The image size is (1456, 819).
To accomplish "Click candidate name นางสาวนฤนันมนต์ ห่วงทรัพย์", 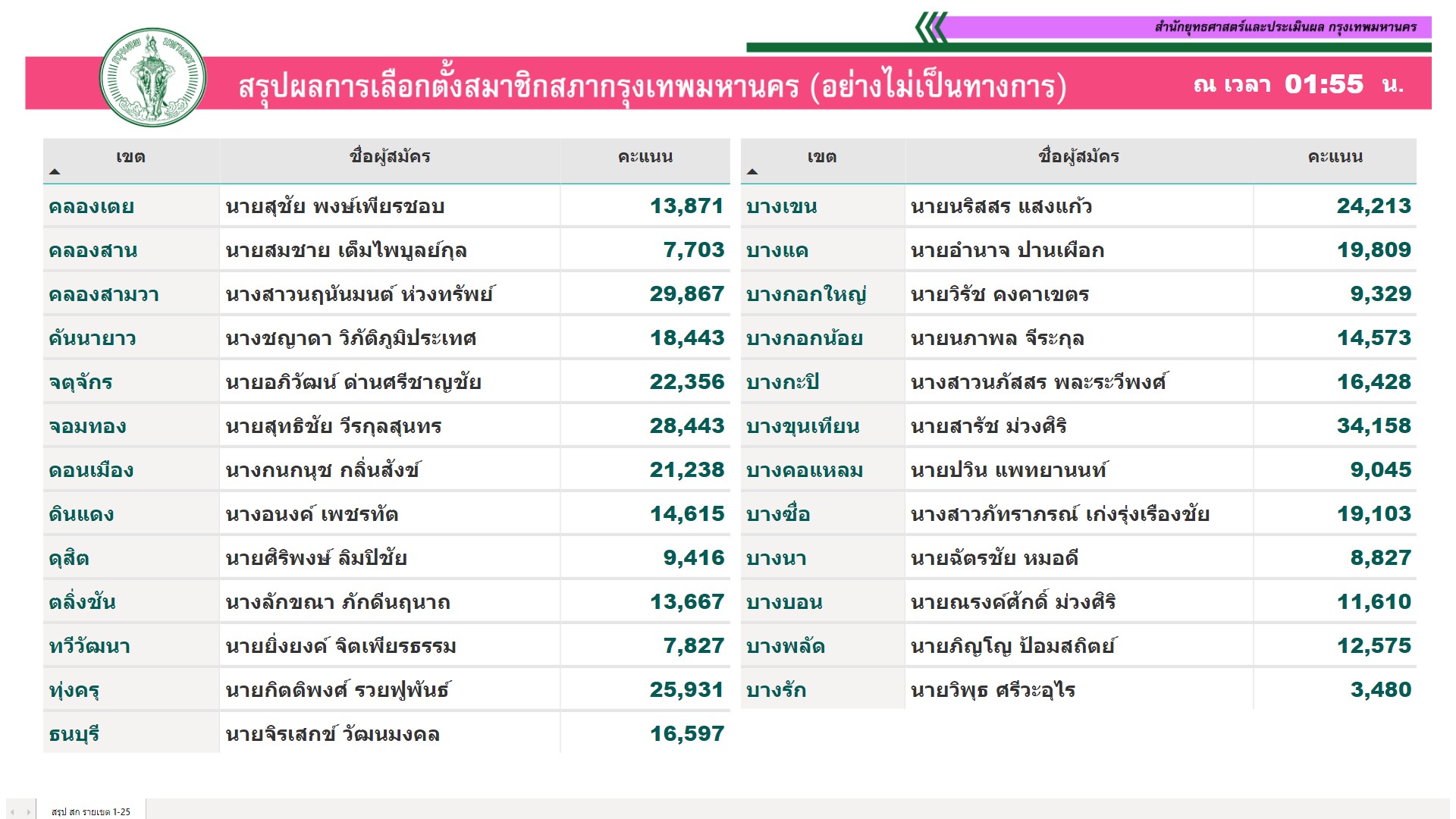I will point(359,294).
